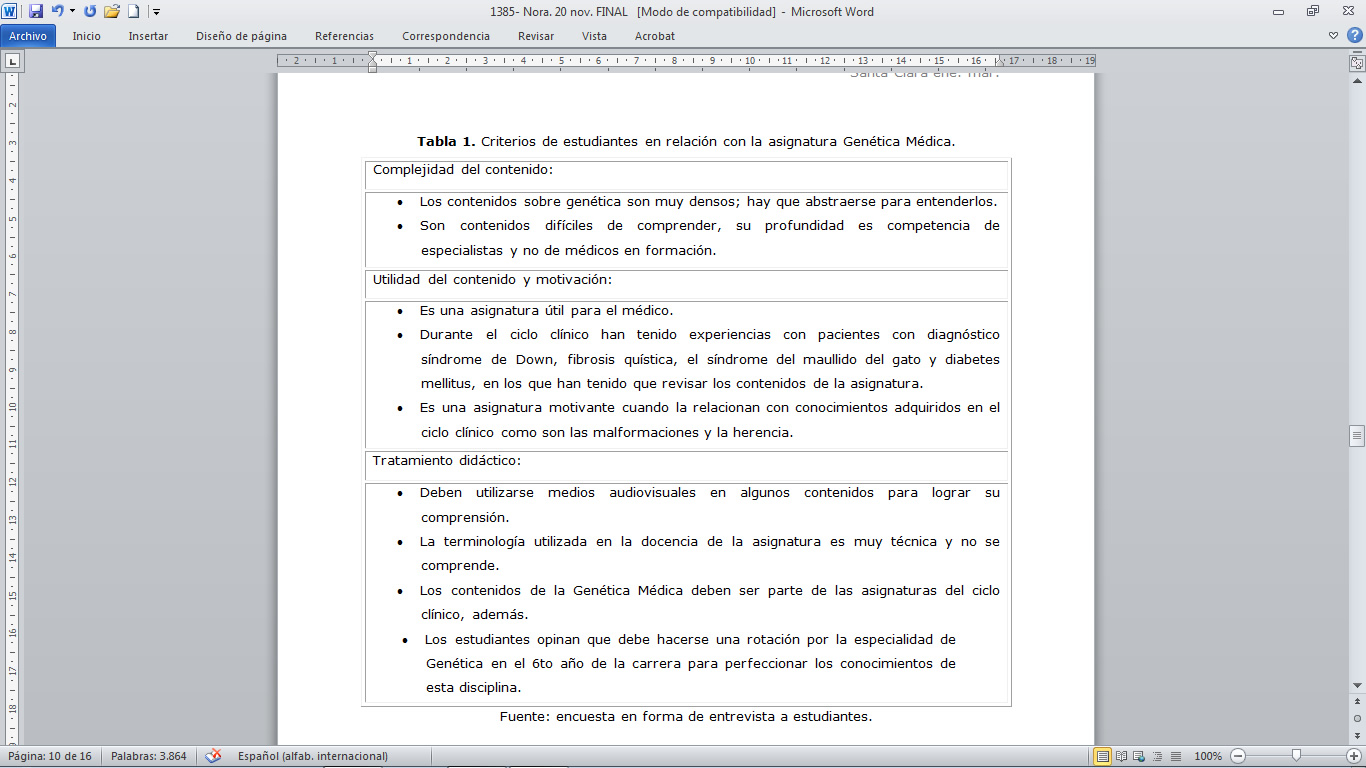1366x768 pixels.
Task: Expand the Undo history dropdown arrow
Action: [72, 12]
